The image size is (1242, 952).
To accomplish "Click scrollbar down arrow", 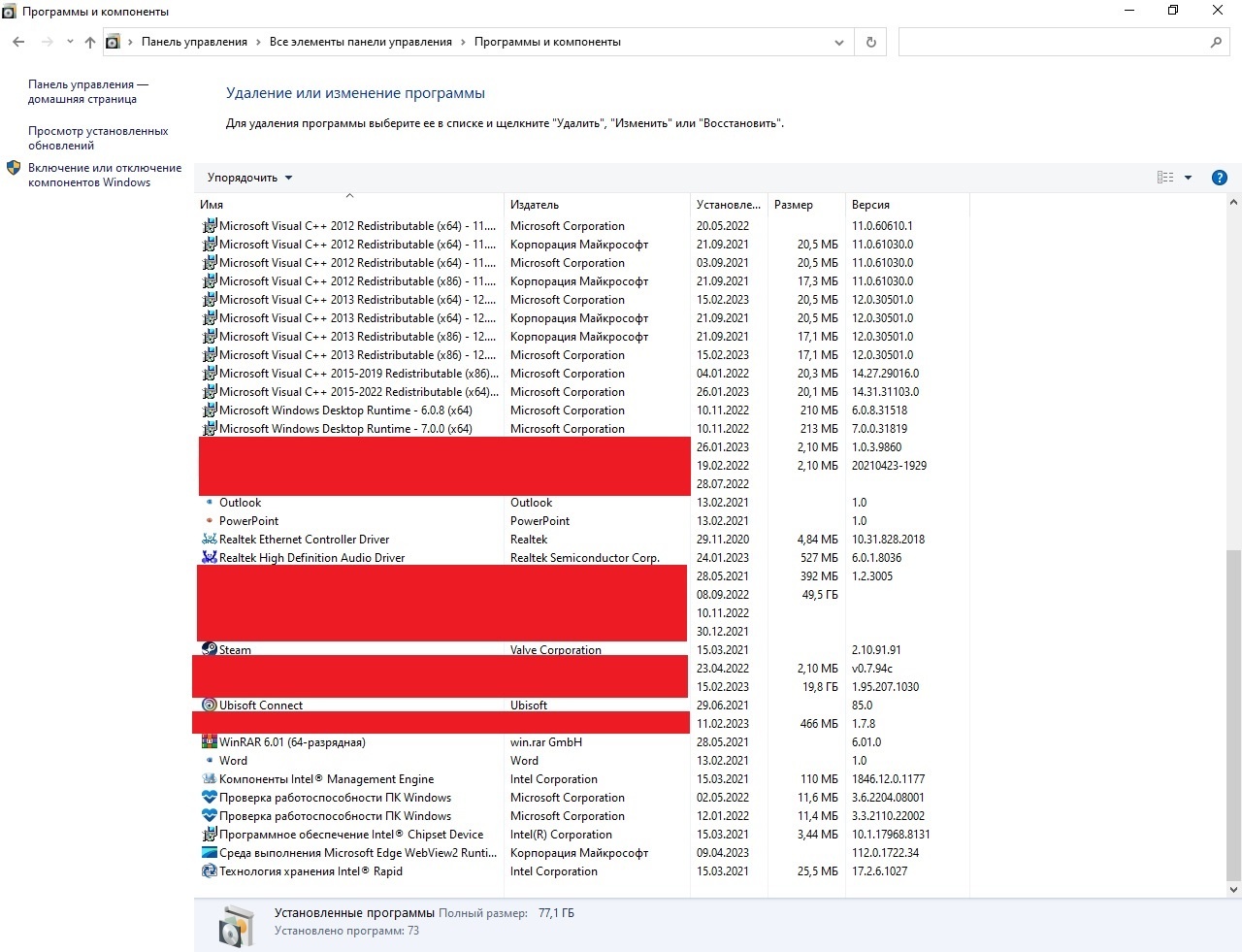I will [1233, 889].
